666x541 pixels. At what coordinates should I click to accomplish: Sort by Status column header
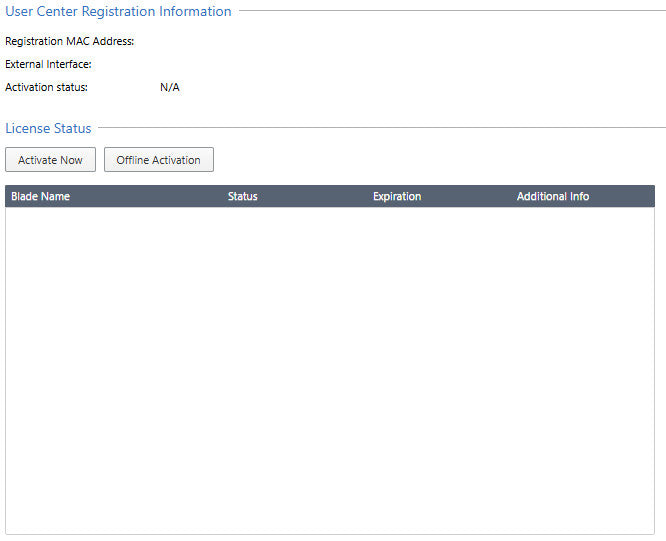click(x=243, y=196)
